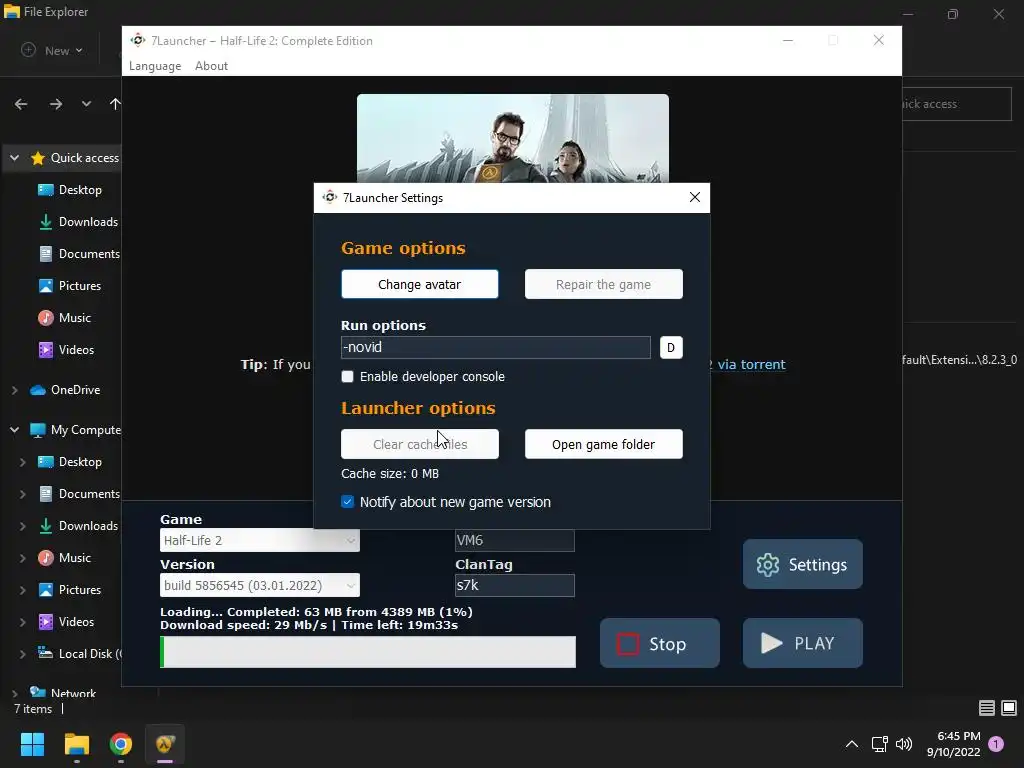
Task: Click the PLAY button
Action: click(803, 643)
